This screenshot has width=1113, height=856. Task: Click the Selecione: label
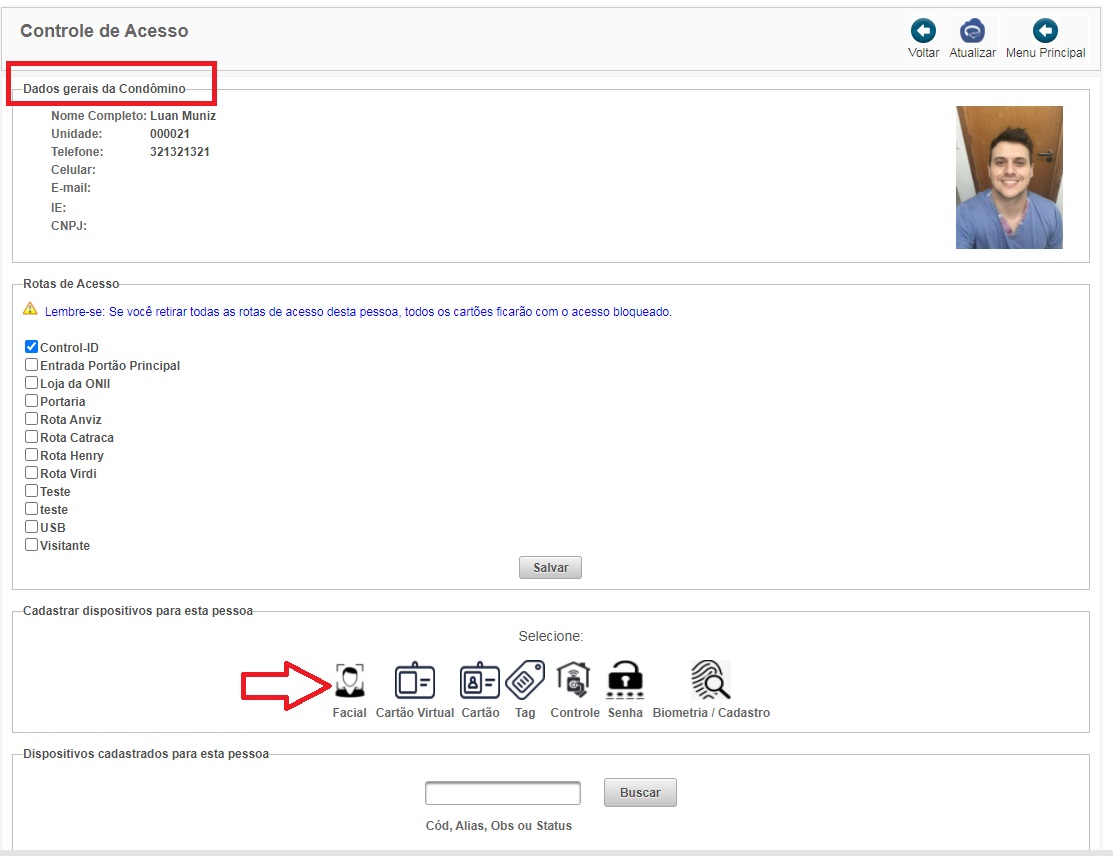(551, 636)
